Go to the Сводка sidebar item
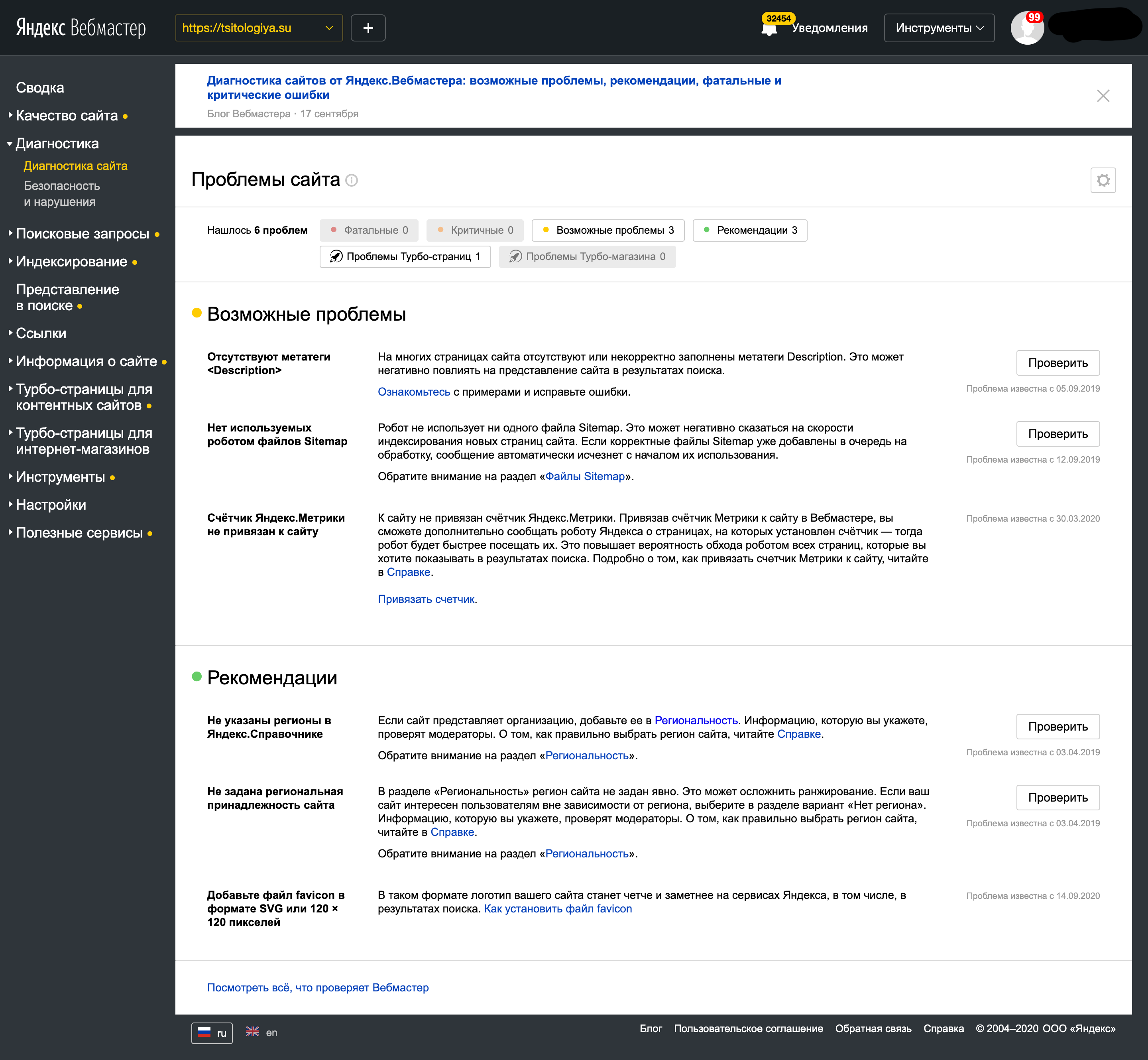1148x1060 pixels. pyautogui.click(x=39, y=88)
